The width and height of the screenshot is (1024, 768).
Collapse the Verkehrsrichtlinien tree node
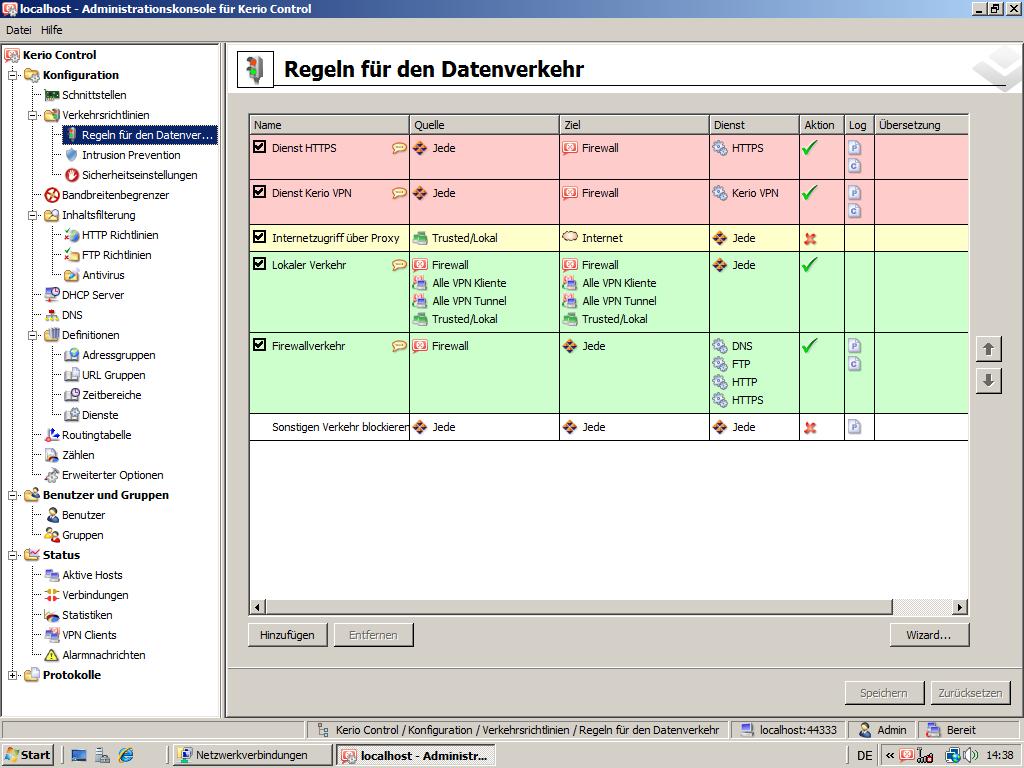click(33, 115)
